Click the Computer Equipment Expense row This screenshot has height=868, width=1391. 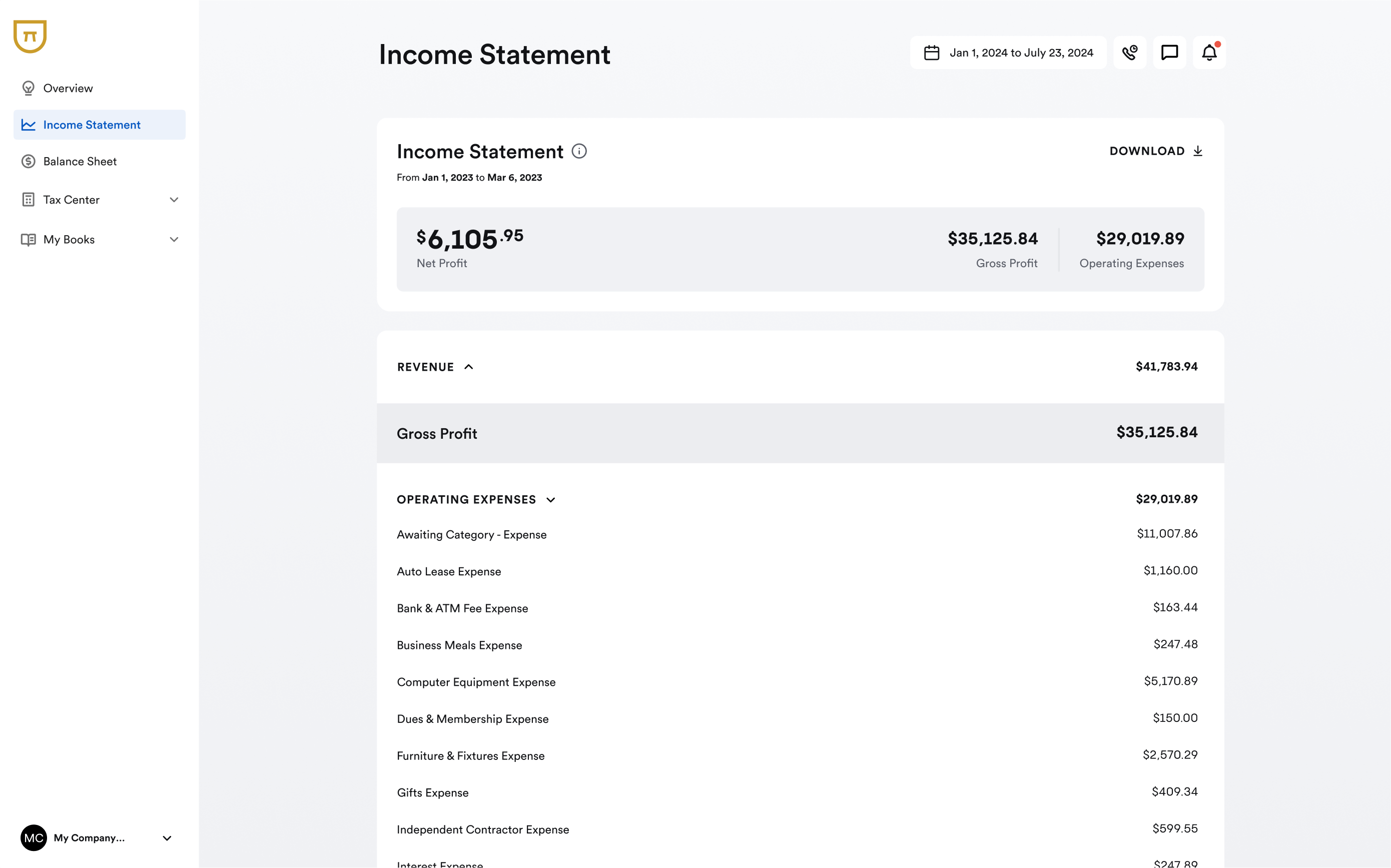pos(476,682)
